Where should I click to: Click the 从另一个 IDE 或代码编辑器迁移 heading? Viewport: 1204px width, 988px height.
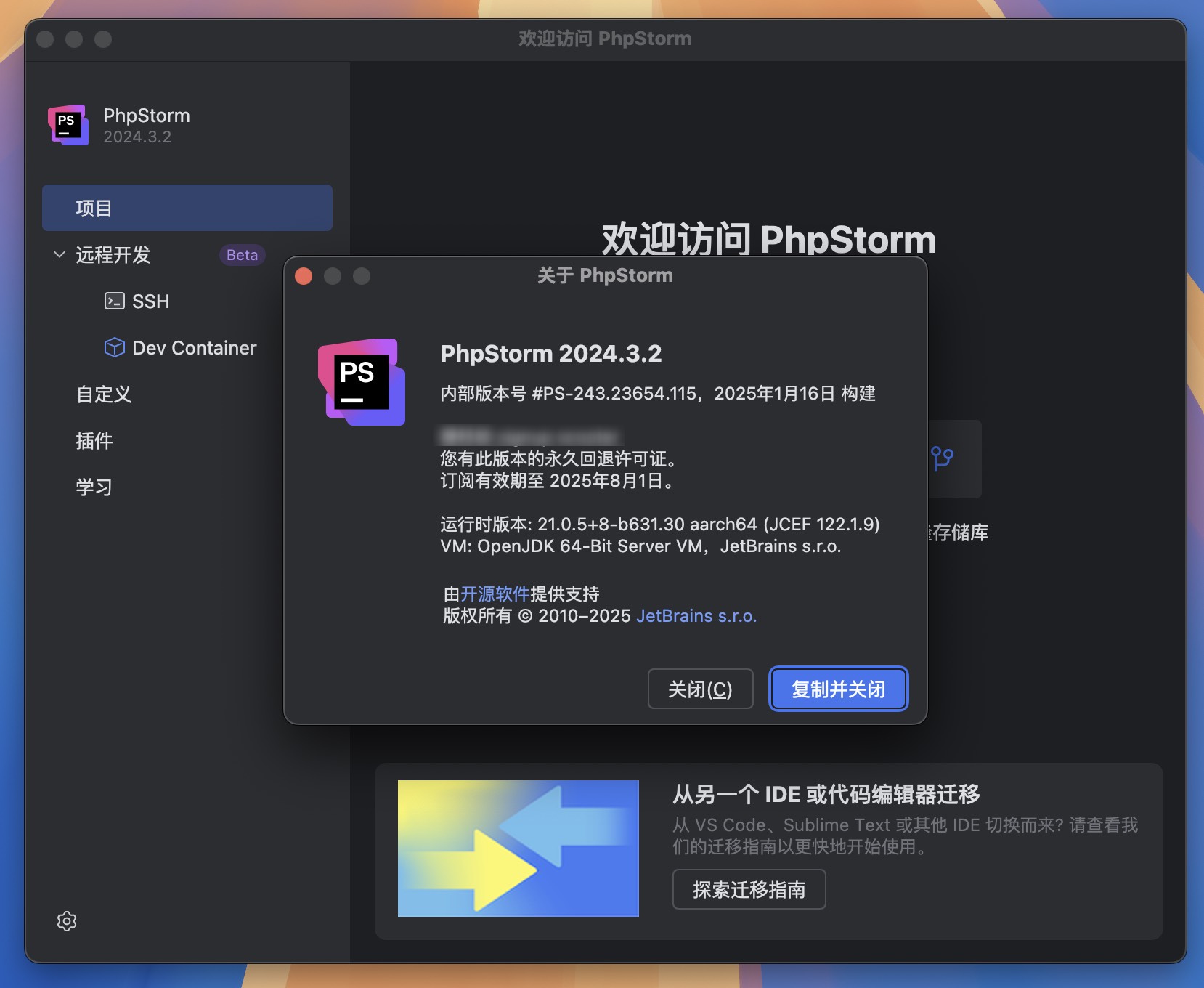(826, 794)
